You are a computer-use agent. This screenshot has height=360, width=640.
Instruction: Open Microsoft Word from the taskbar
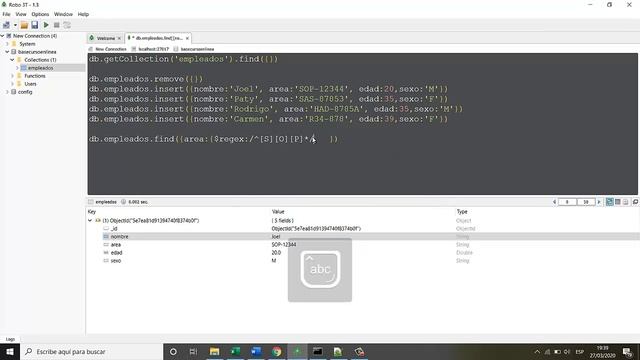point(256,351)
